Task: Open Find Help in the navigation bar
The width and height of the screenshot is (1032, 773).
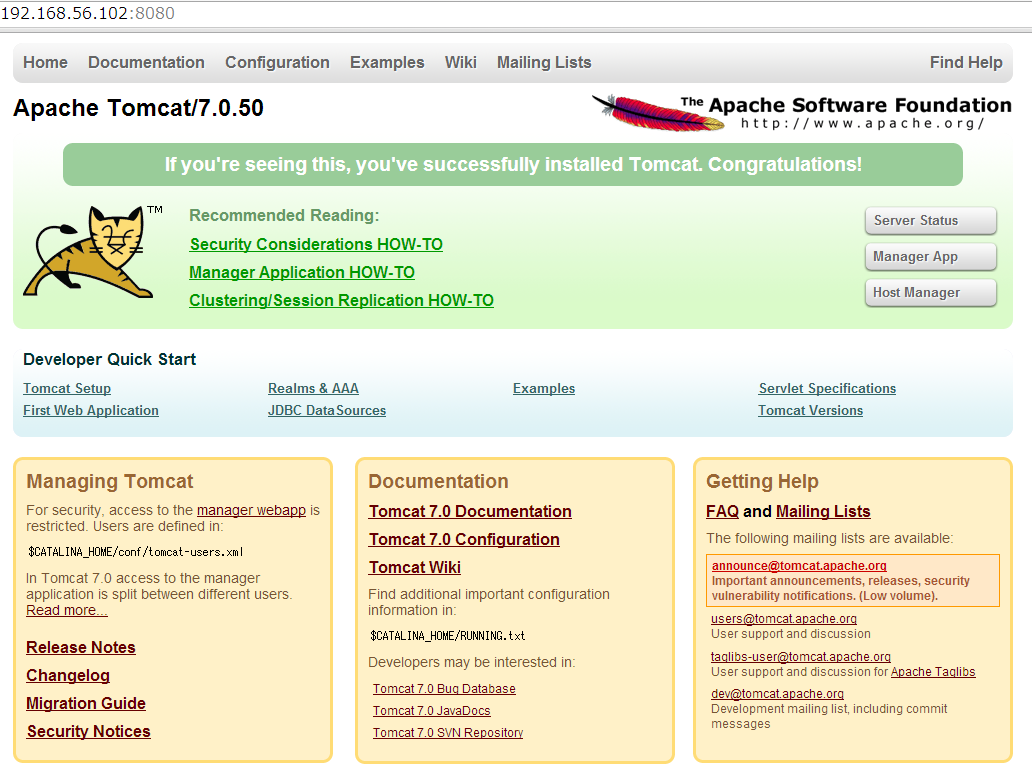Action: 966,63
